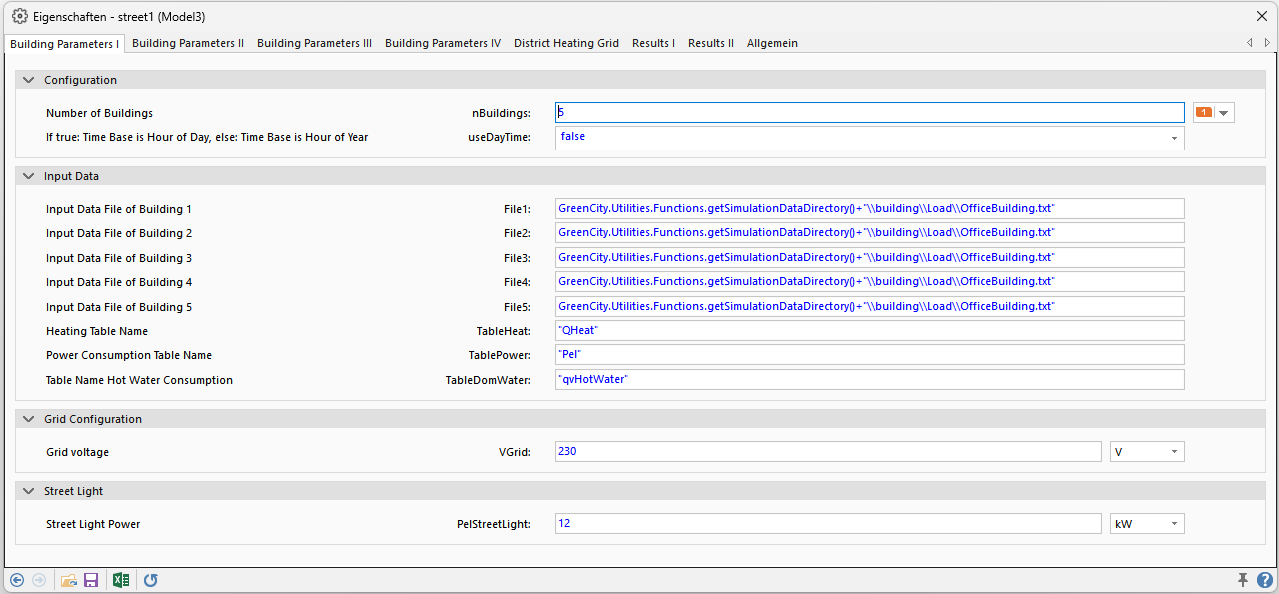1279x594 pixels.
Task: Export parameters with the Excel icon
Action: [121, 580]
